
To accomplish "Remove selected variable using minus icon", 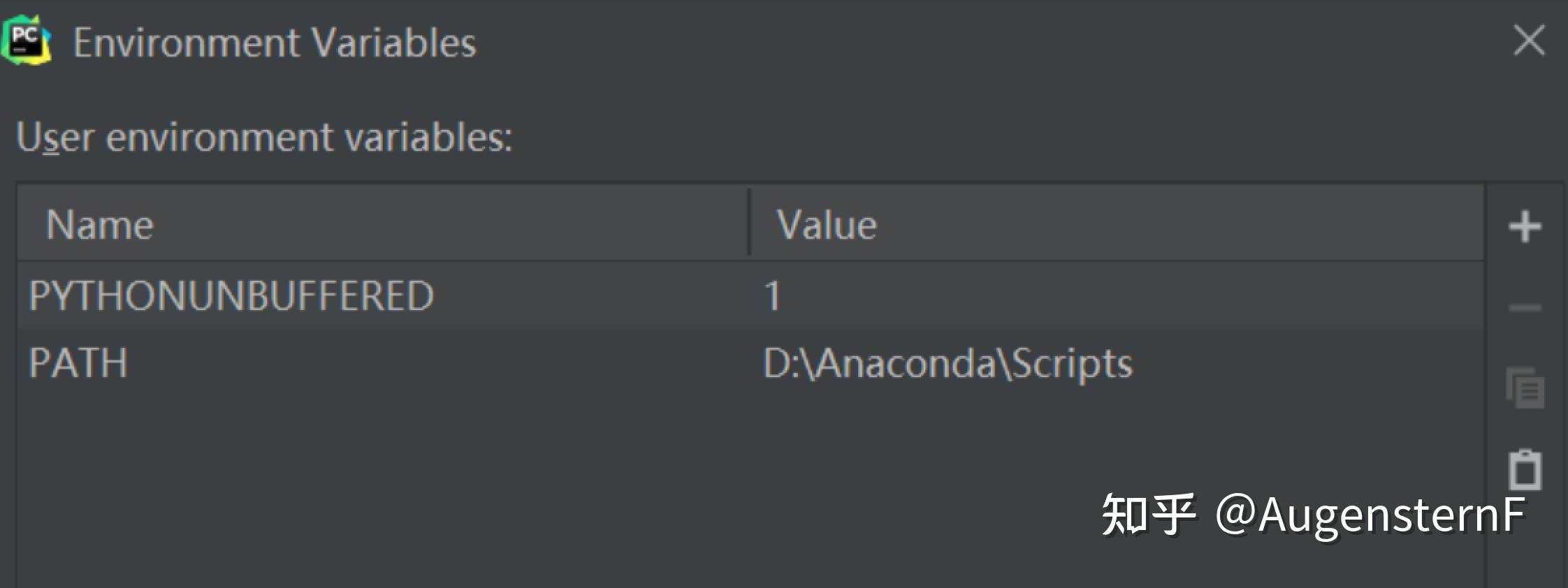I will (x=1525, y=307).
